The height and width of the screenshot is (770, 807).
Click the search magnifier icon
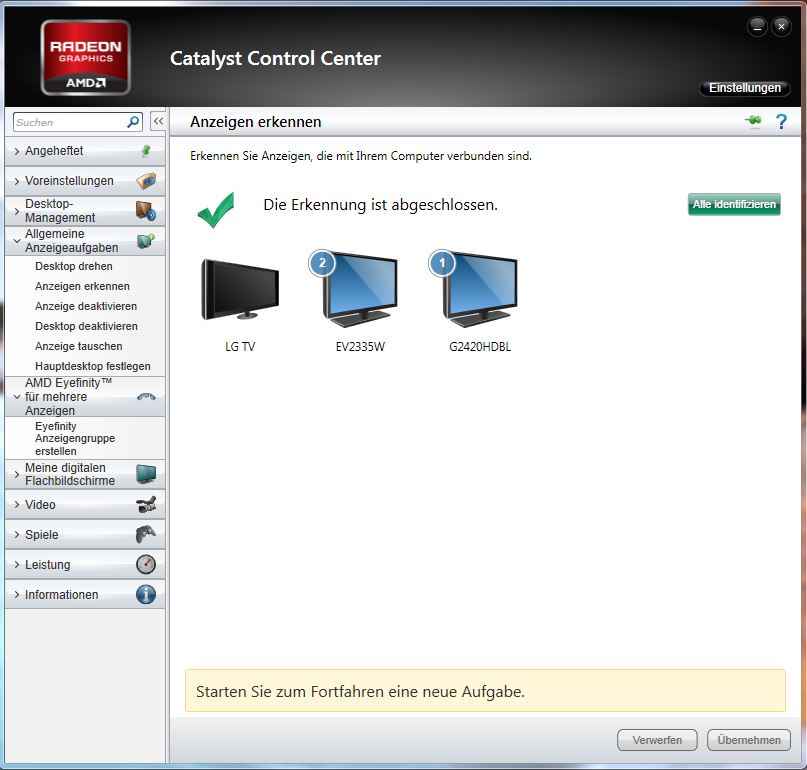(133, 122)
